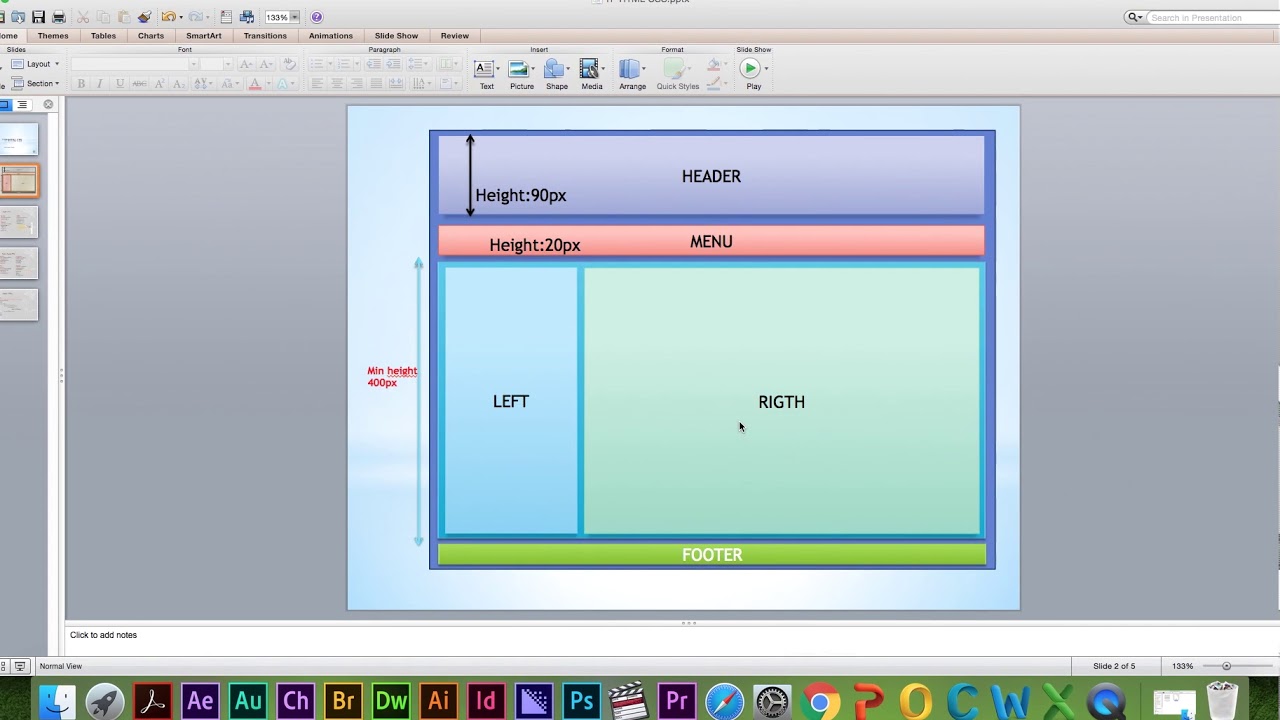Open the Charts ribbon tab
Screen dimensions: 1280x720
click(x=151, y=36)
